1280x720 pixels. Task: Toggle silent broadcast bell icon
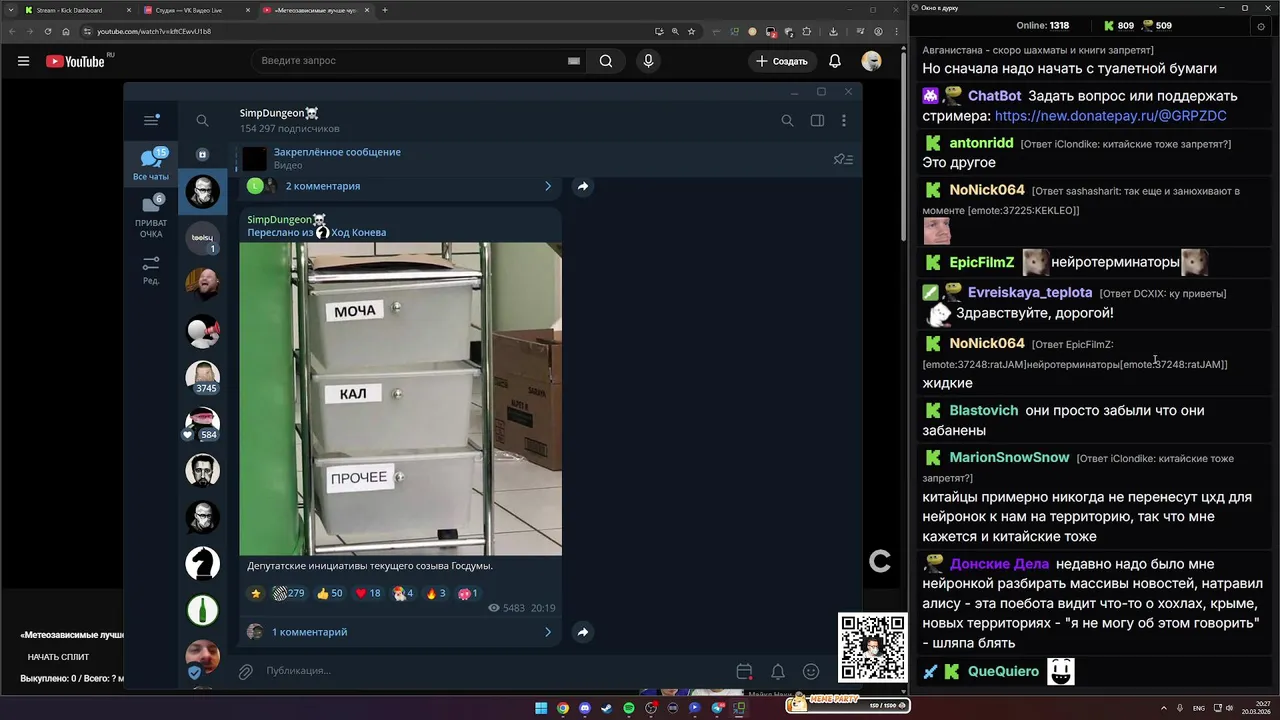778,672
